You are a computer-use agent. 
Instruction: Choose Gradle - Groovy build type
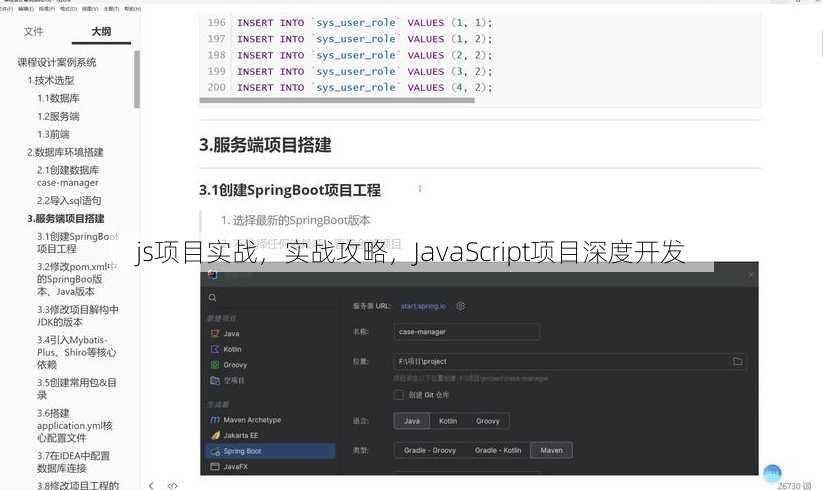coord(430,450)
